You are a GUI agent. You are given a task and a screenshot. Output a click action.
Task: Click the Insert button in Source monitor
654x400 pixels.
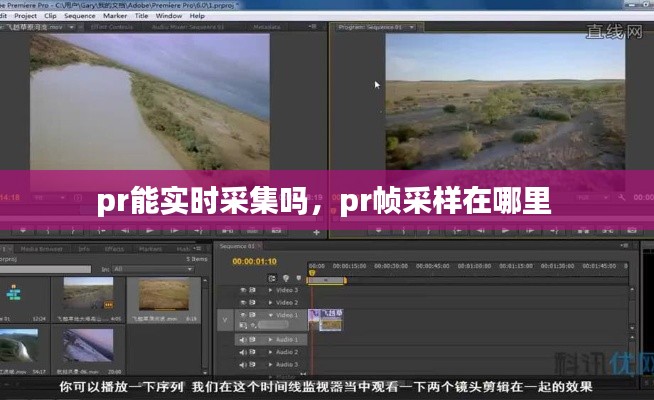click(227, 230)
